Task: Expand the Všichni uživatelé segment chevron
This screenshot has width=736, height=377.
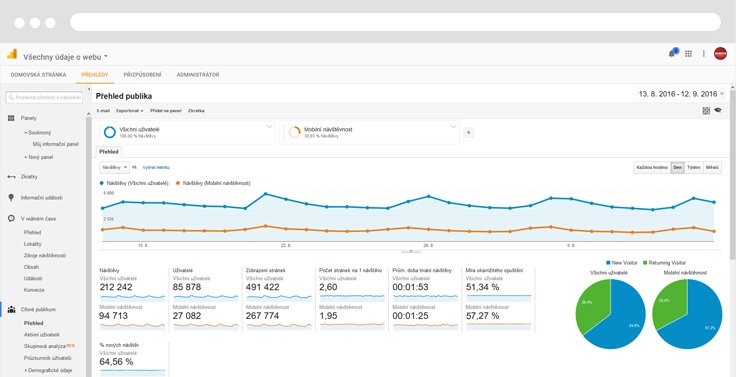Action: 269,126
